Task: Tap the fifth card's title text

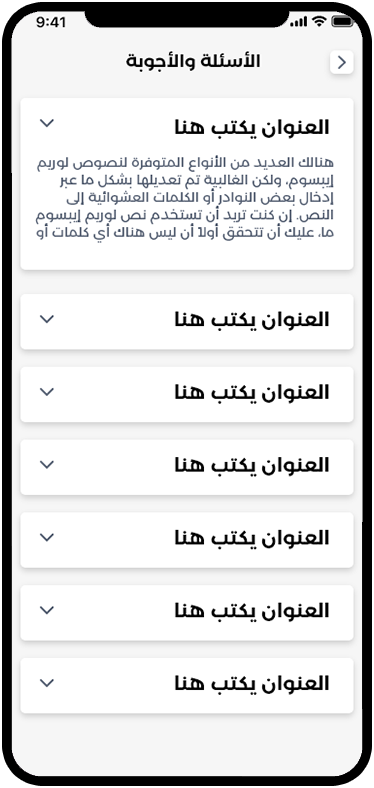Action: [252, 538]
